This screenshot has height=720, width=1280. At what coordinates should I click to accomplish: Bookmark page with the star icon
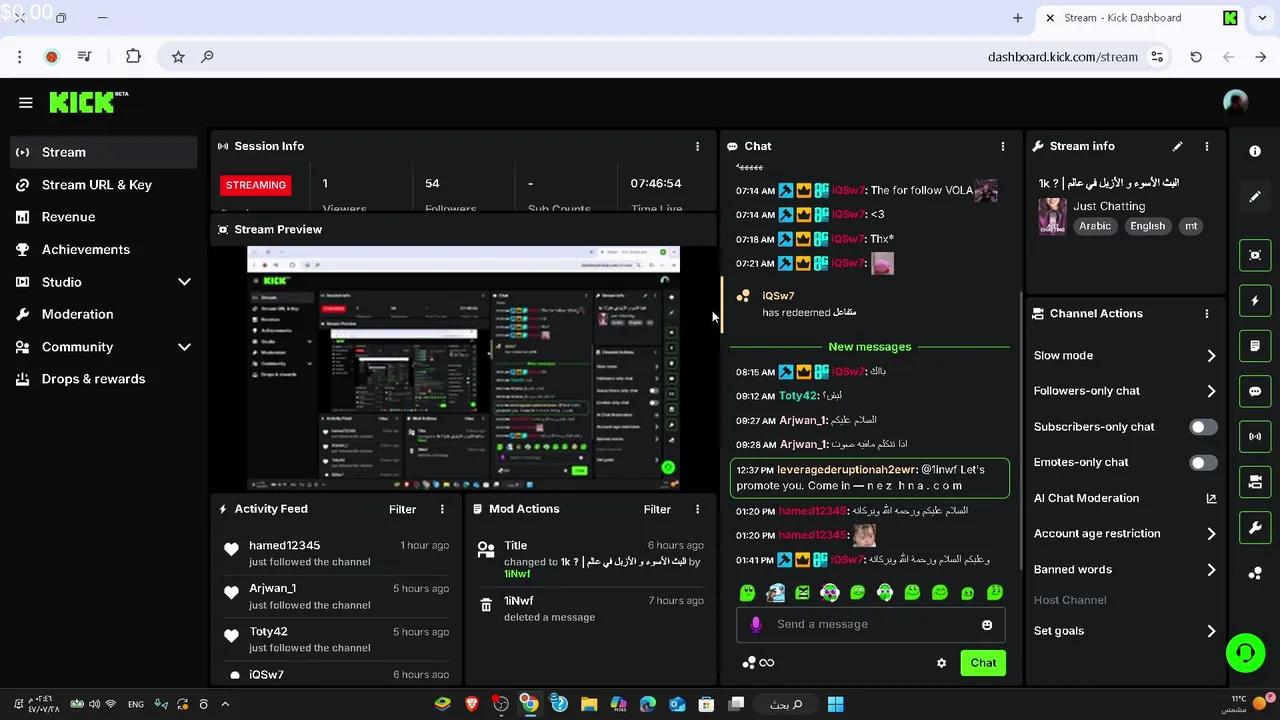tap(178, 57)
